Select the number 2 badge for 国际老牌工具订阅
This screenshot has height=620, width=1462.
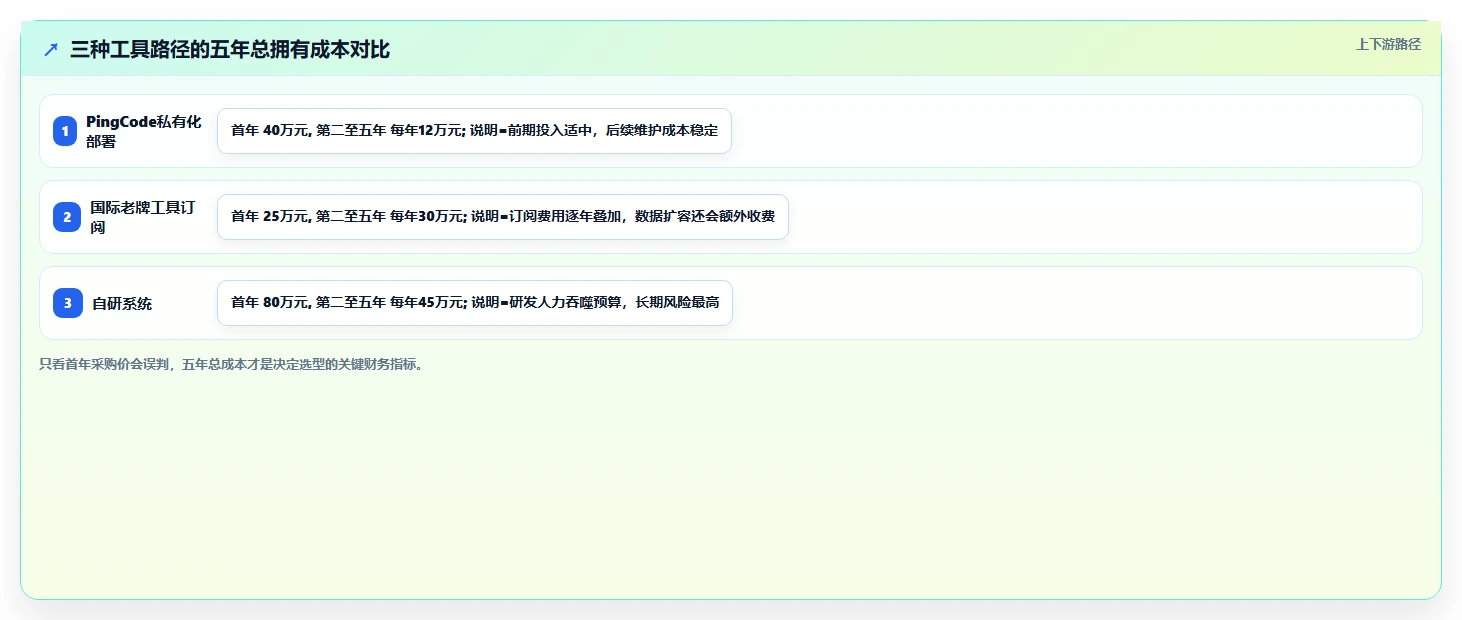[x=67, y=217]
